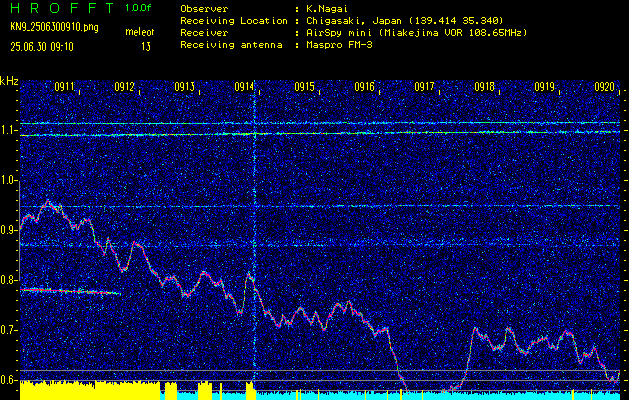
Task: Click the HROFFT title text
Action: [x=62, y=8]
